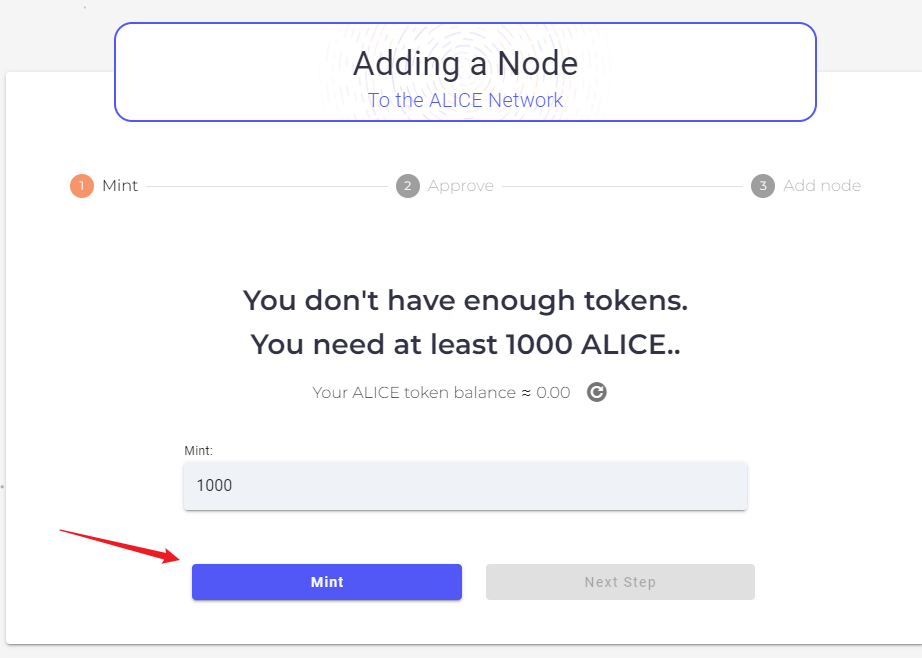Image resolution: width=922 pixels, height=658 pixels.
Task: Click the 'Adding a Node' title
Action: coord(465,64)
